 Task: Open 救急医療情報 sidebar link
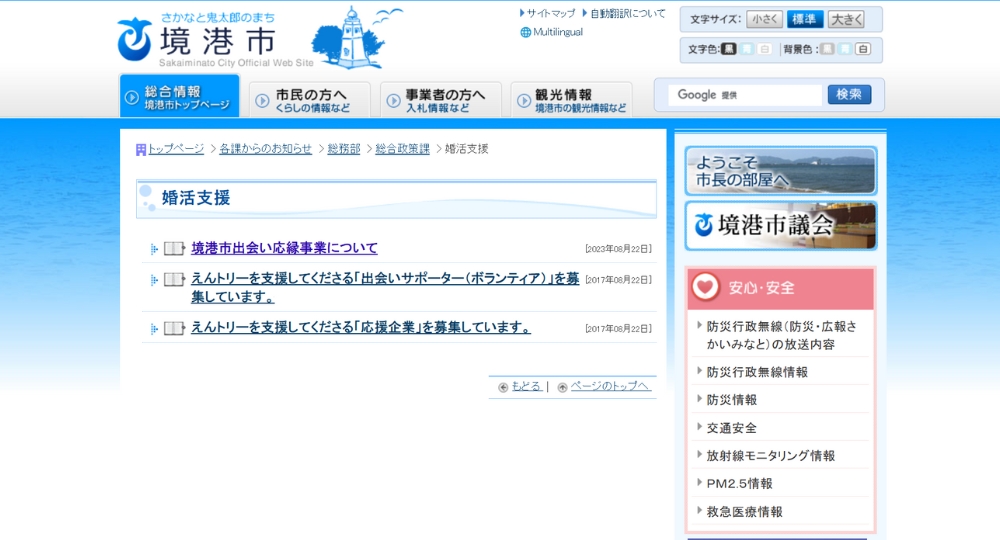tap(744, 512)
